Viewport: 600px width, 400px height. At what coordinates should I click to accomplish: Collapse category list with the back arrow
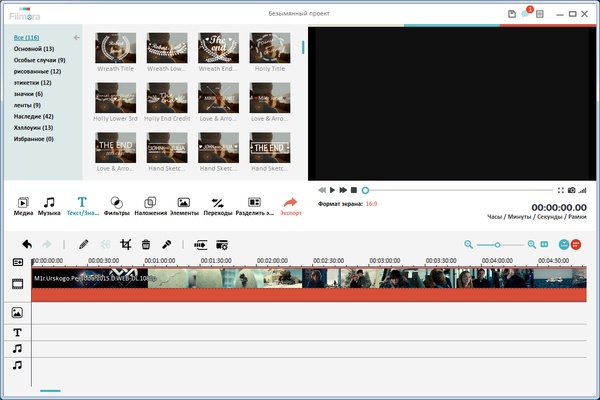[x=77, y=37]
